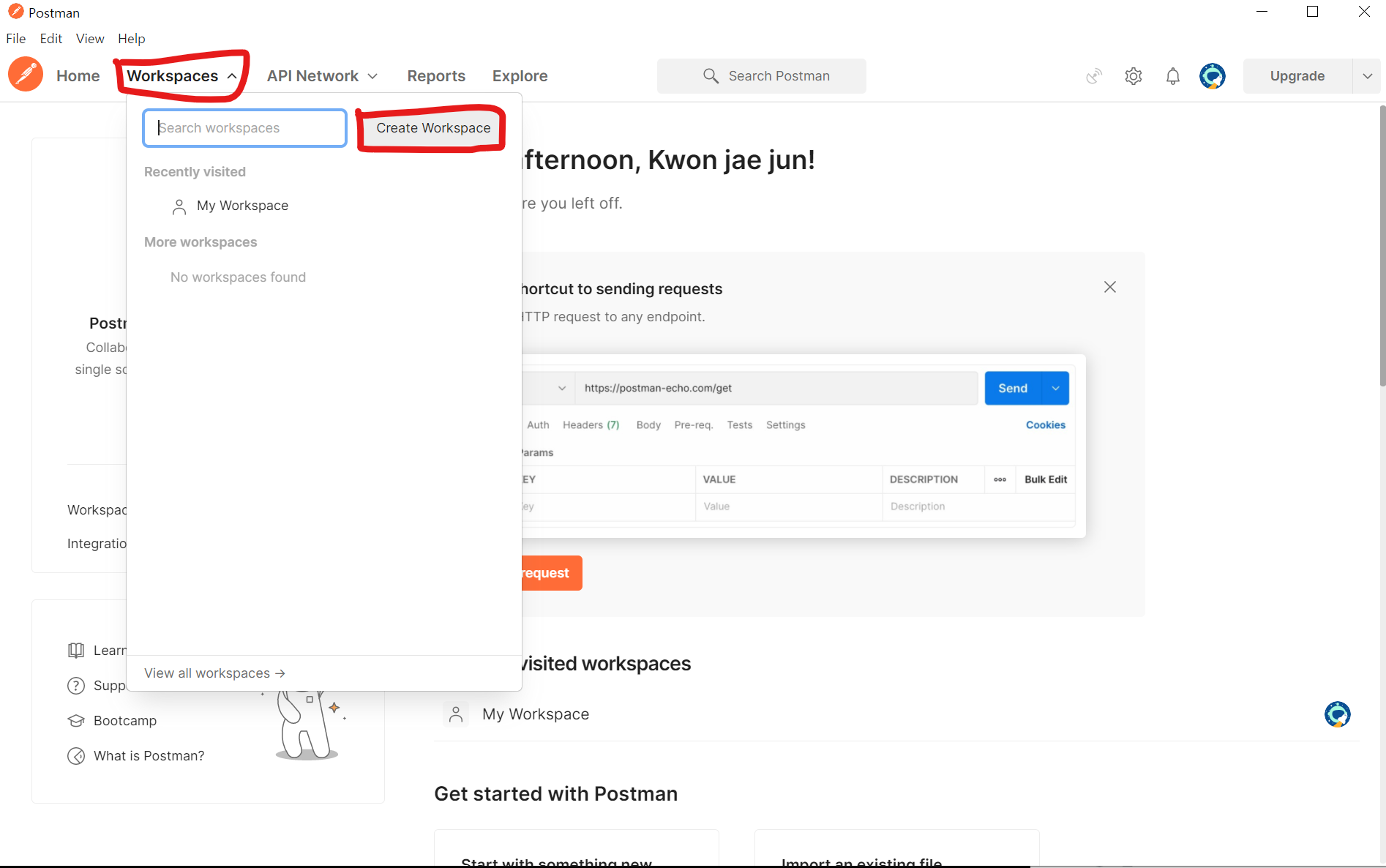
Task: Click the Description cell in params table
Action: (x=978, y=506)
